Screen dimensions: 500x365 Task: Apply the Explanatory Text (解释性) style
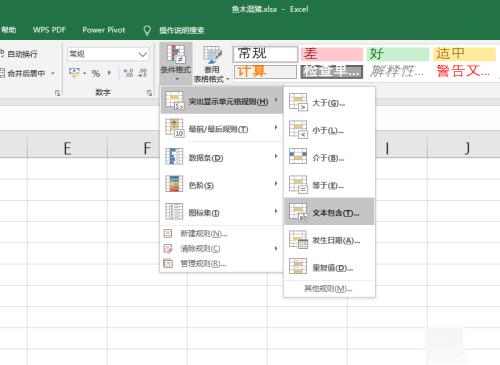click(398, 71)
